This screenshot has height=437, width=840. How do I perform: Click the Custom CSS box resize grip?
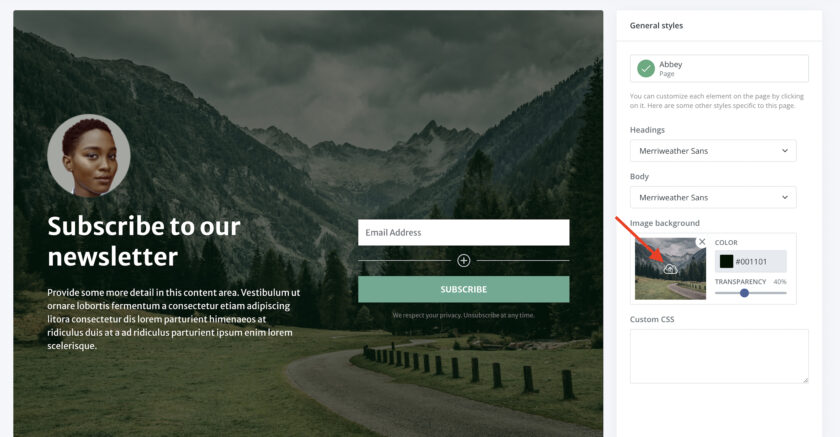805,380
